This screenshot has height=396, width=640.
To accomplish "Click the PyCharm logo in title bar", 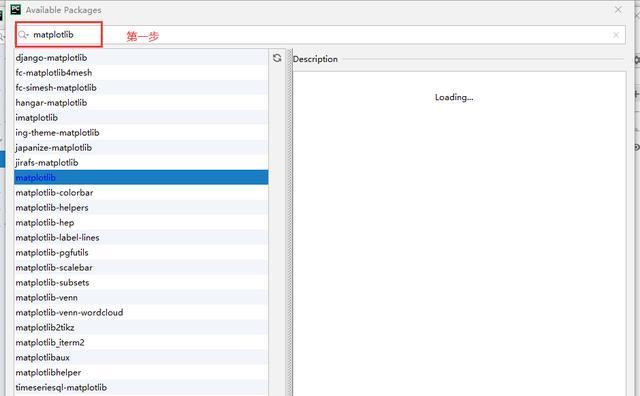I will point(16,9).
